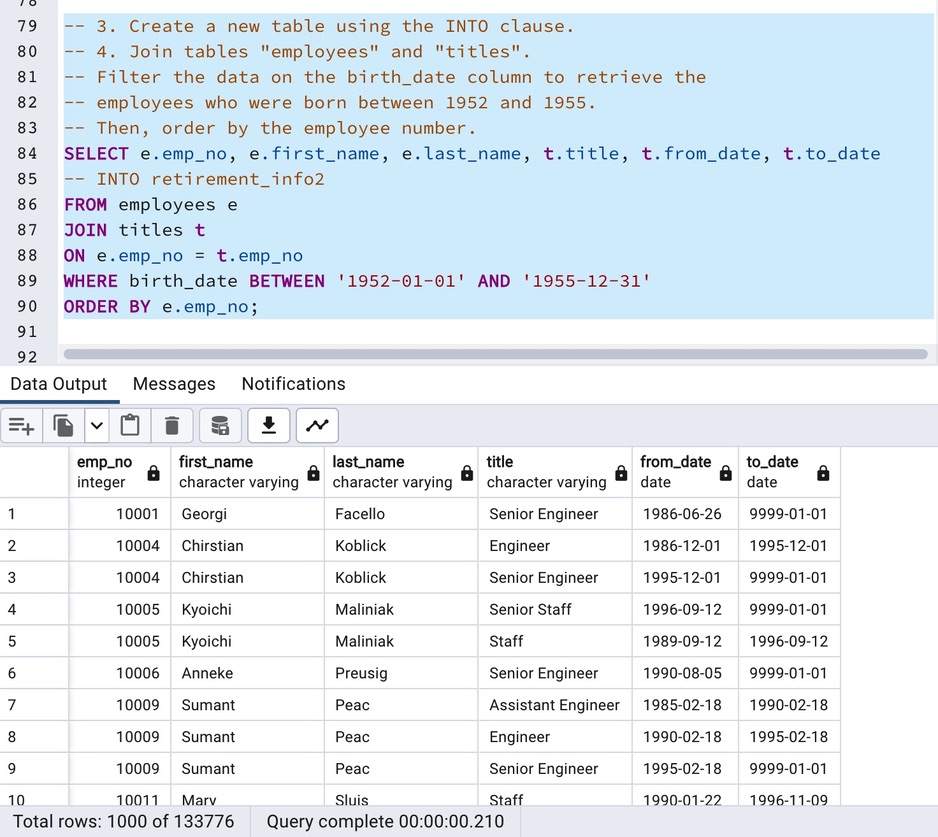Open the copy options dropdown arrow

click(x=97, y=426)
